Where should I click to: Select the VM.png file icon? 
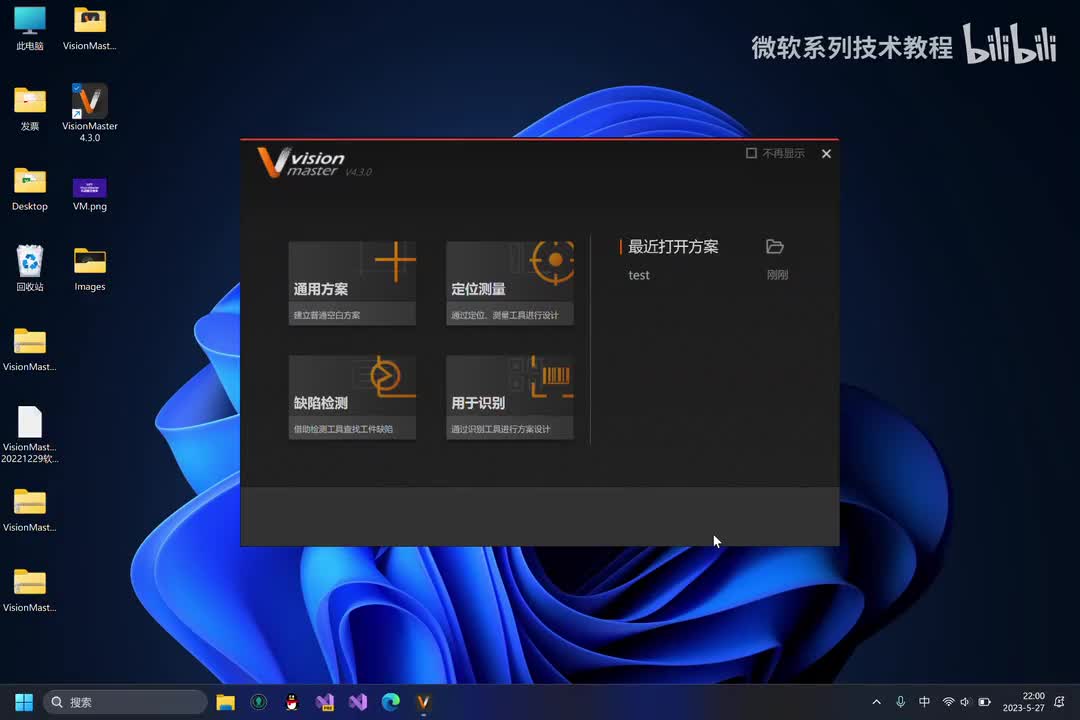click(x=90, y=193)
